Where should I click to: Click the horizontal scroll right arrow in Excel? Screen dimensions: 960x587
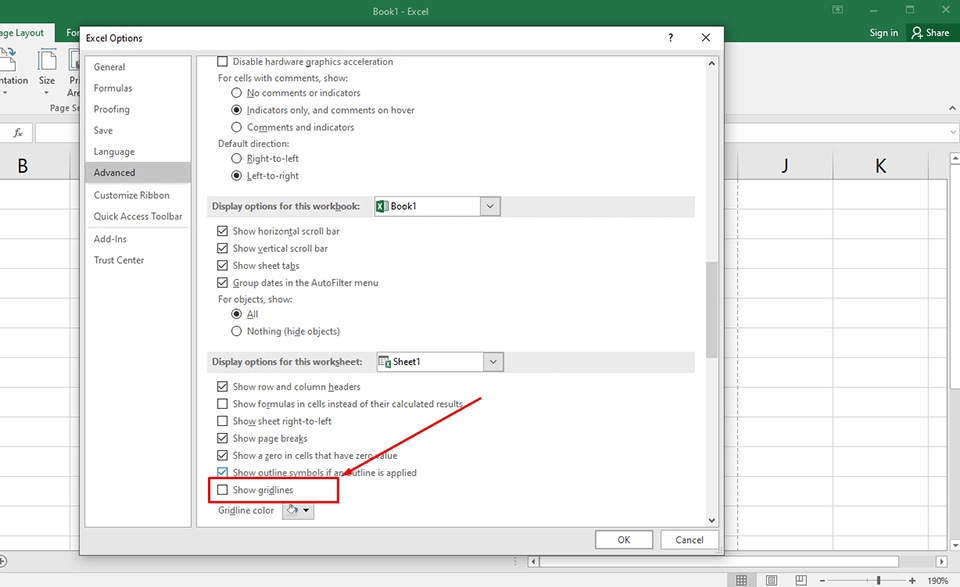[x=942, y=561]
